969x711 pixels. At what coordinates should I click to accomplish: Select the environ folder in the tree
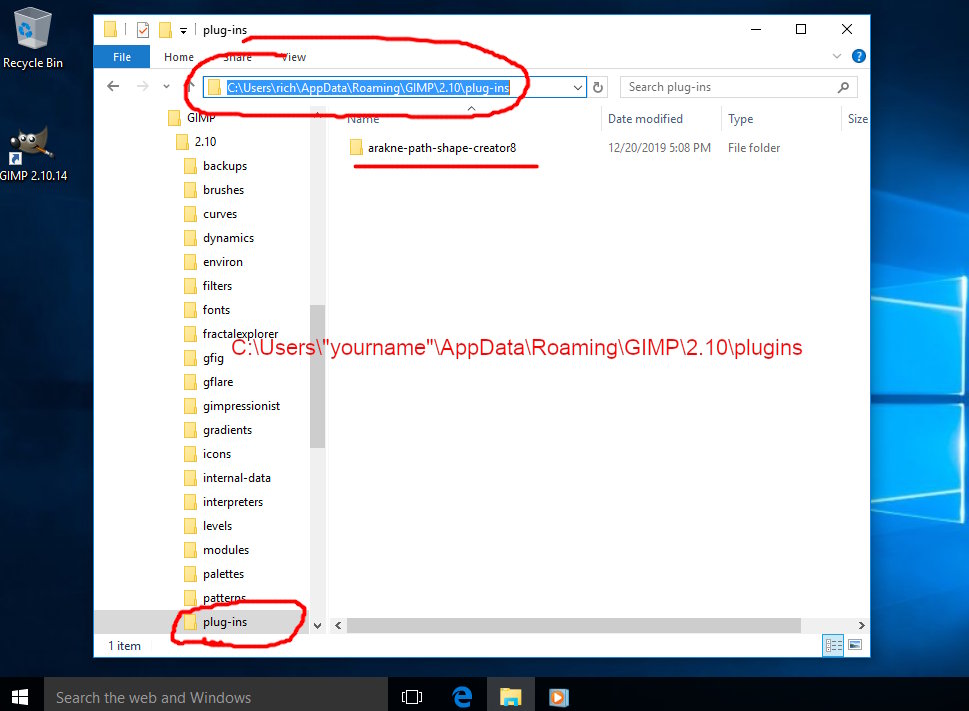click(x=213, y=262)
